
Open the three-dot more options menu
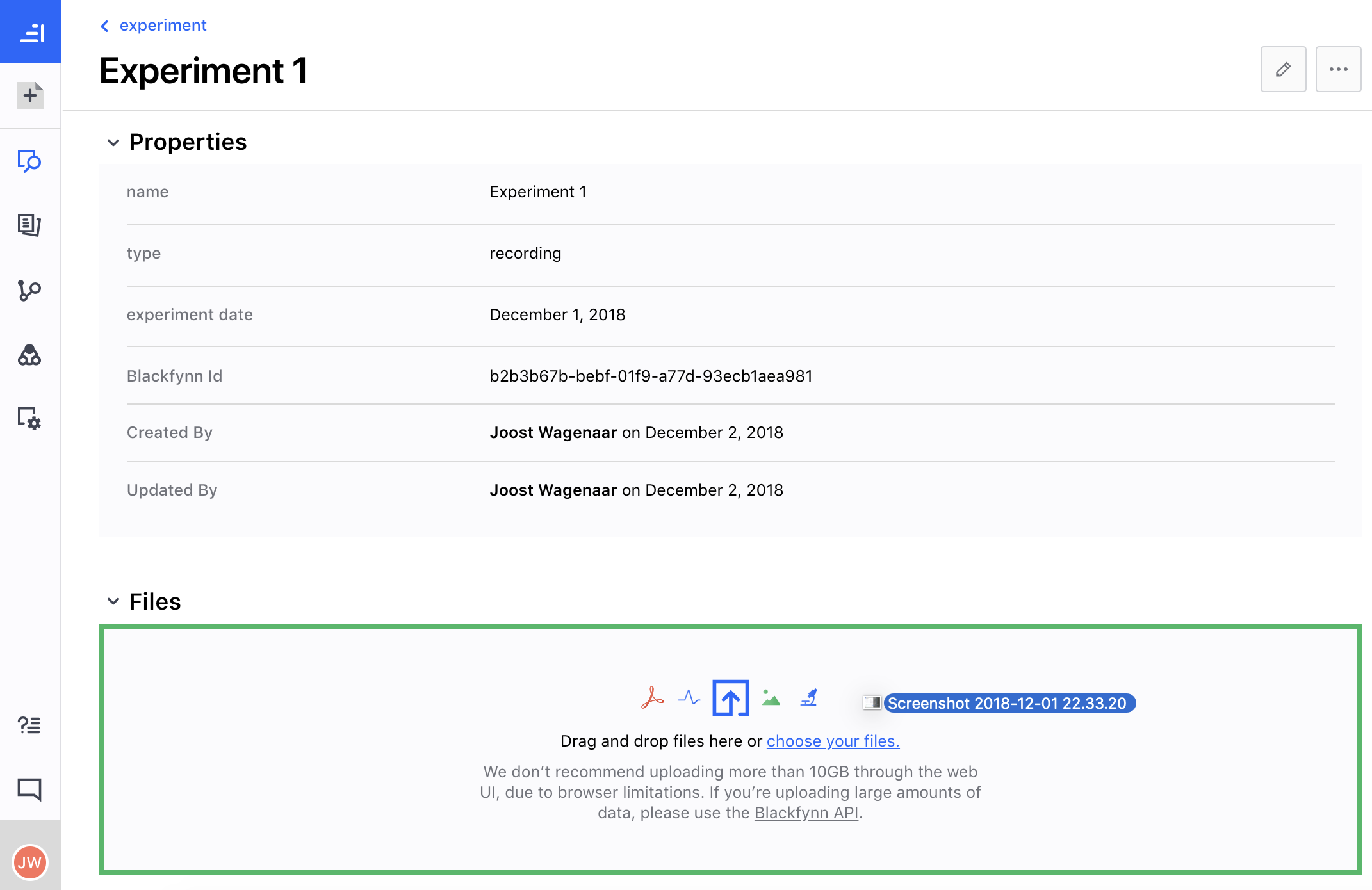tap(1338, 69)
